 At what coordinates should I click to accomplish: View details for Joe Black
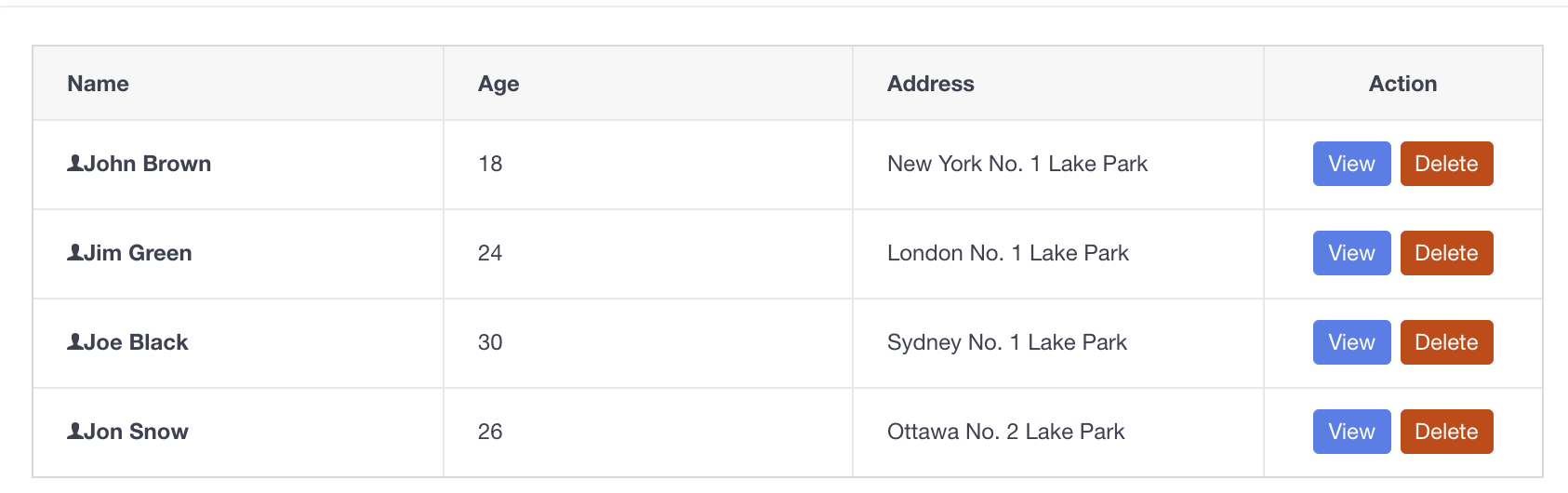tap(1351, 342)
